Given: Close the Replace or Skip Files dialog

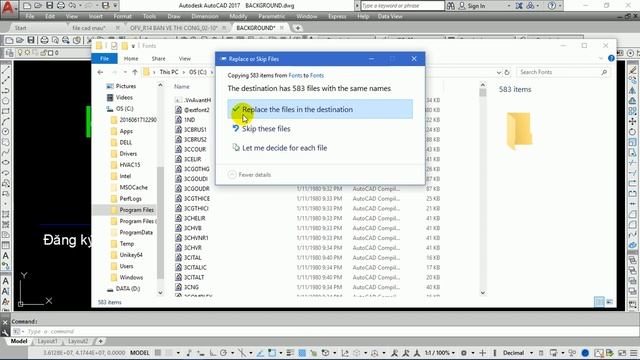Looking at the screenshot, I should pyautogui.click(x=414, y=59).
